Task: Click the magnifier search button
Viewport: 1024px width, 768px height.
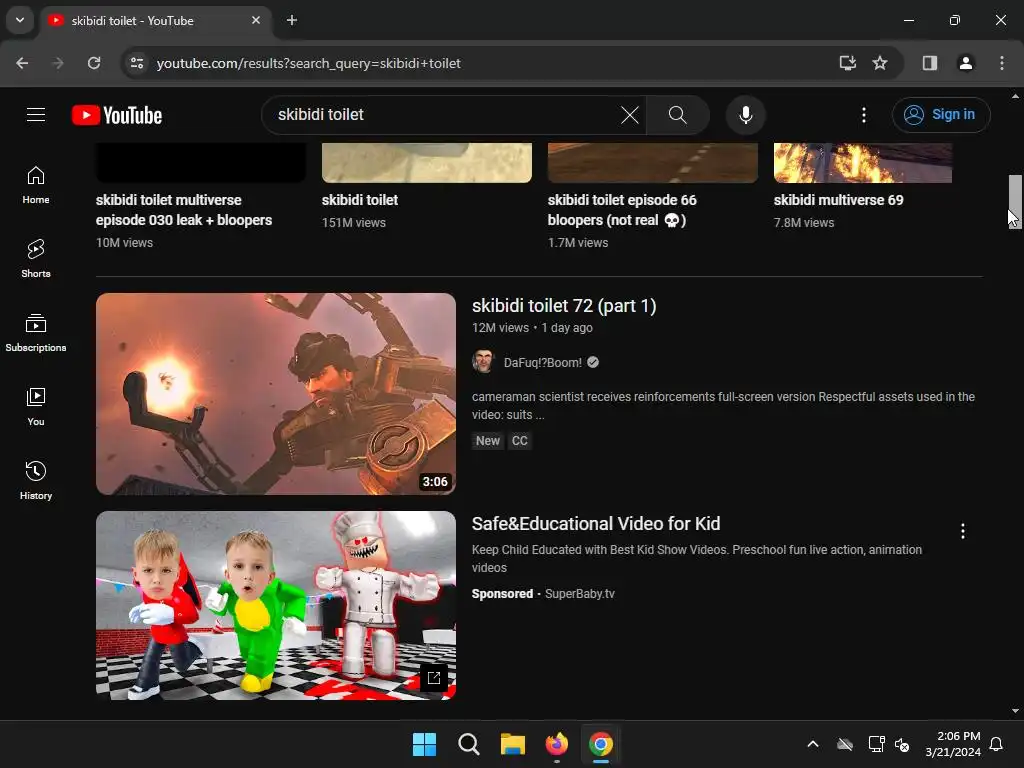Action: (677, 115)
